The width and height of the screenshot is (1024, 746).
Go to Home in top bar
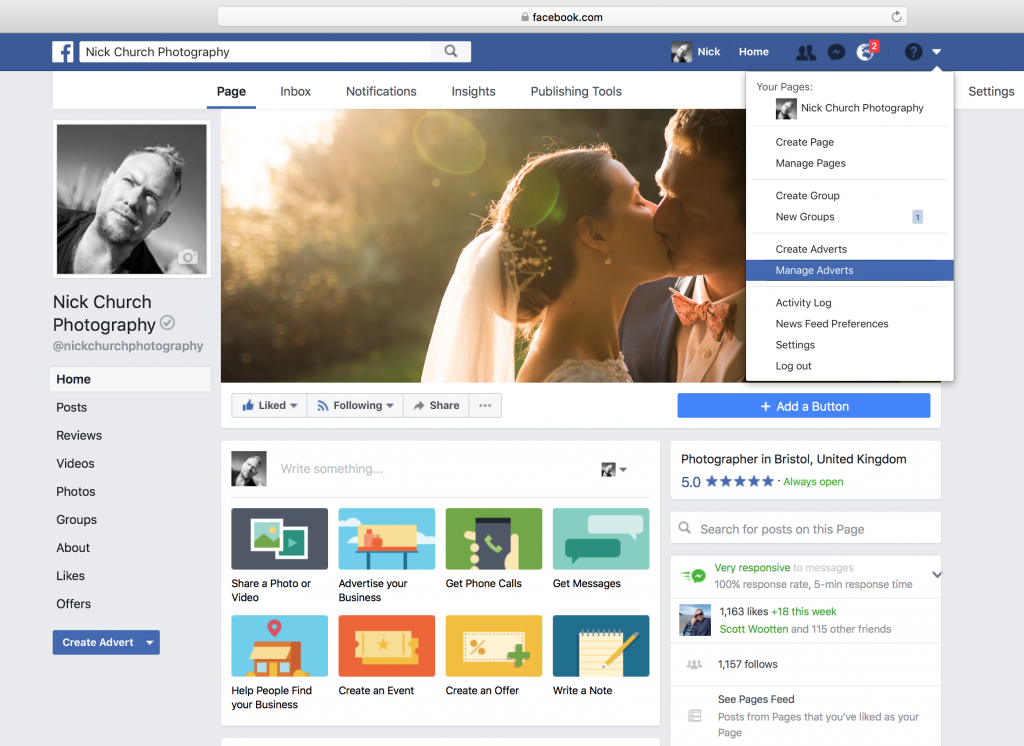click(x=754, y=52)
